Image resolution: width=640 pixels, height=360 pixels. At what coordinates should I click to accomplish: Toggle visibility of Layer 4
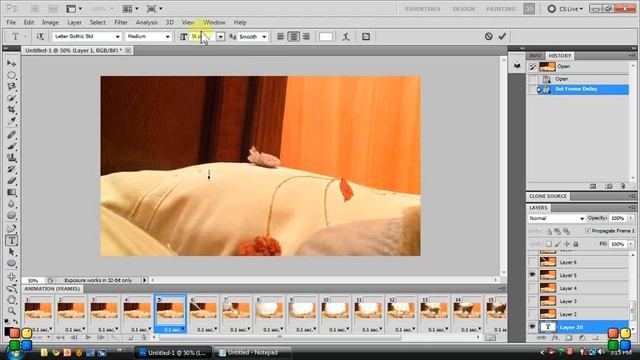pos(532,288)
